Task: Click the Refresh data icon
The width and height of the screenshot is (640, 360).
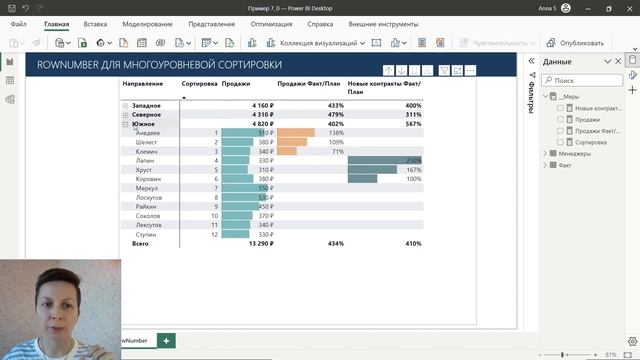Action: click(x=230, y=43)
